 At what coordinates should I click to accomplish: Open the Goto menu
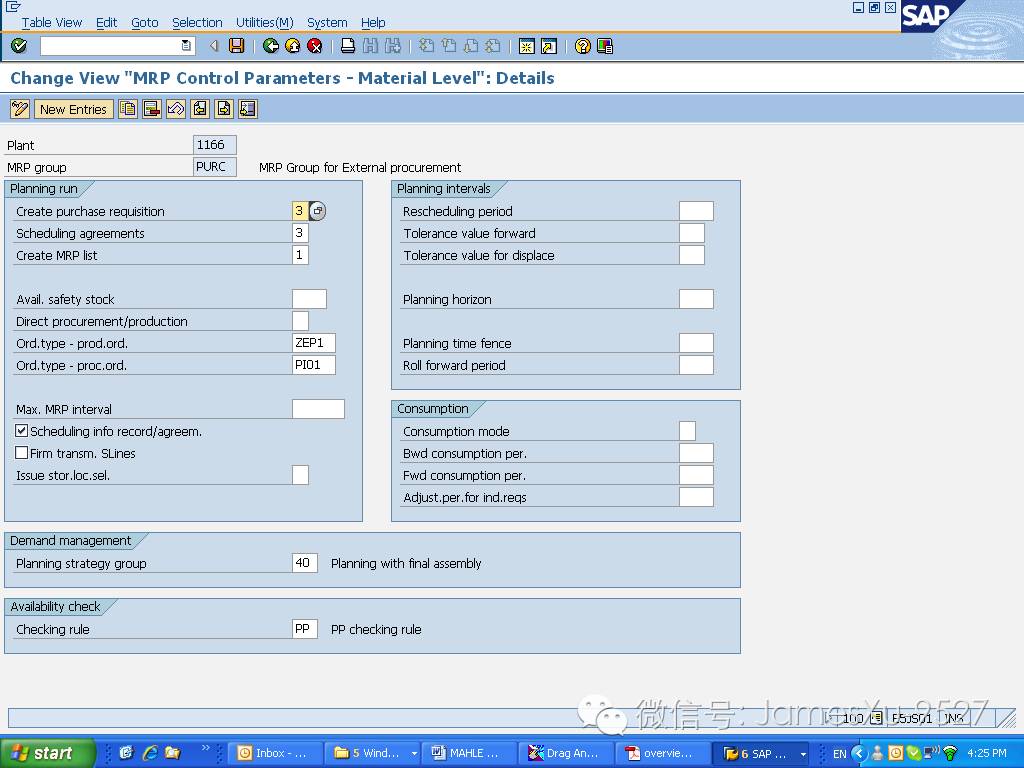point(145,23)
